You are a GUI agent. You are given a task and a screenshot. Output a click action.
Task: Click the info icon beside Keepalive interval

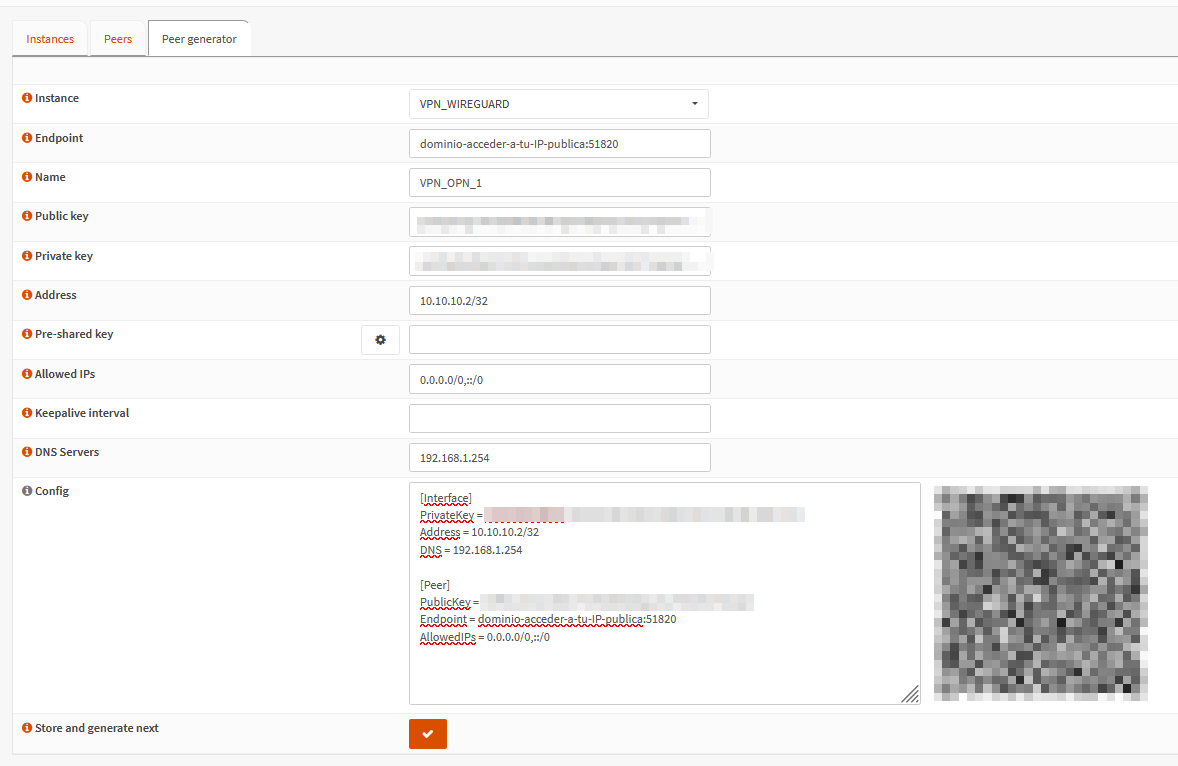click(27, 413)
